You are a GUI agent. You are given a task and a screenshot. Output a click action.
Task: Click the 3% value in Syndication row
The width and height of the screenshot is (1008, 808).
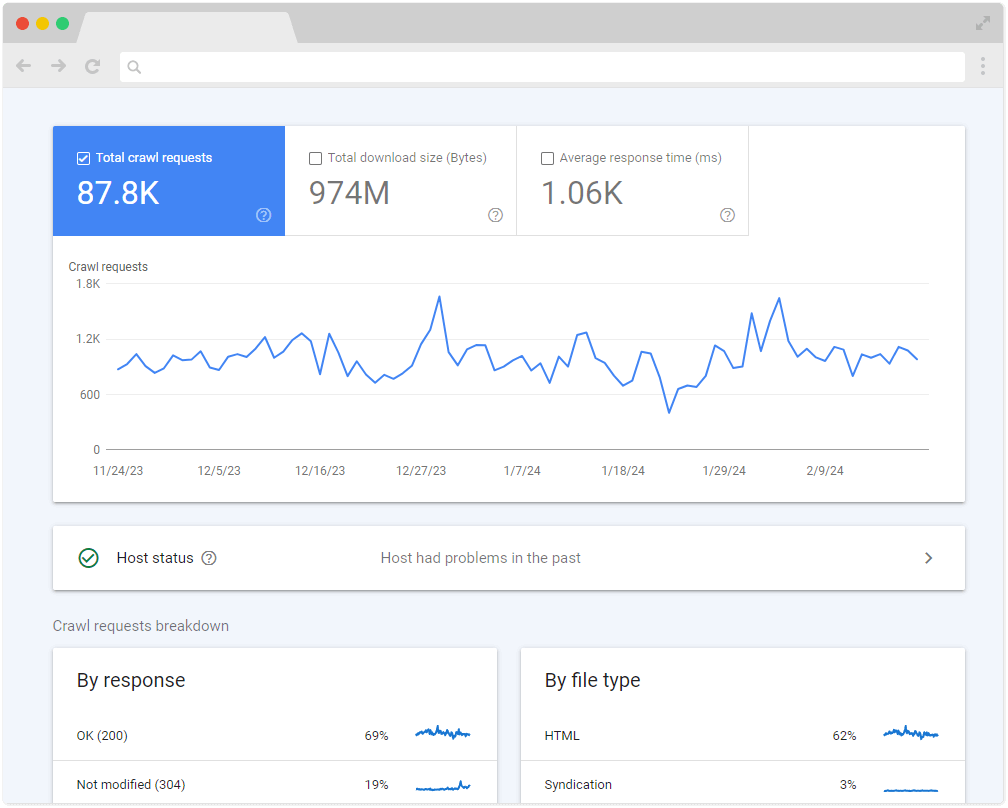pos(848,785)
